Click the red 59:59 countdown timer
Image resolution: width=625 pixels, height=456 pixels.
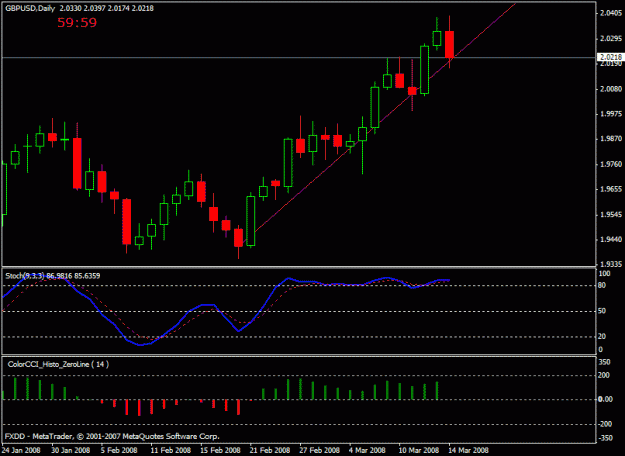click(x=77, y=22)
